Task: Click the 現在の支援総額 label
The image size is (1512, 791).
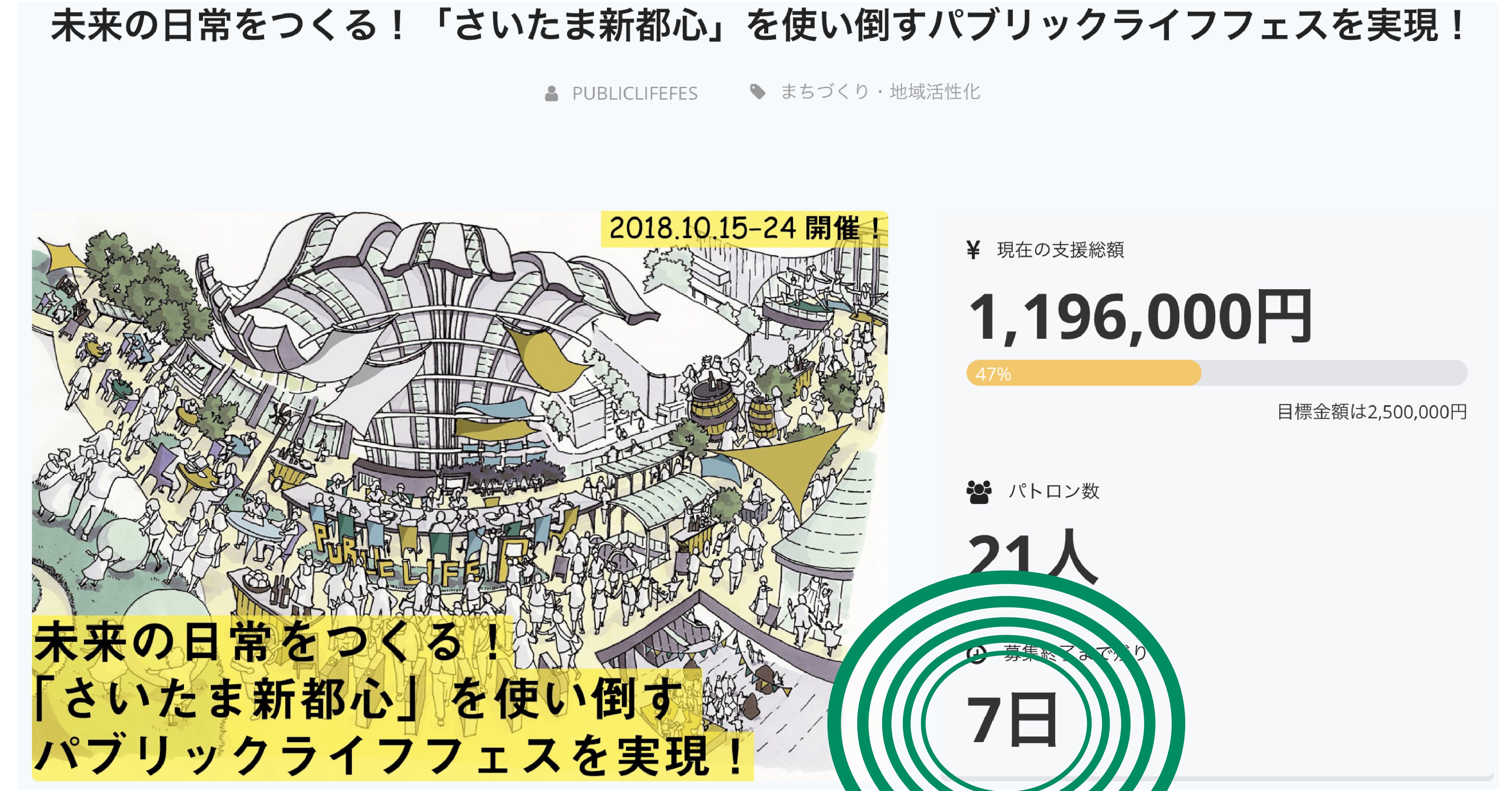Action: click(x=1060, y=250)
